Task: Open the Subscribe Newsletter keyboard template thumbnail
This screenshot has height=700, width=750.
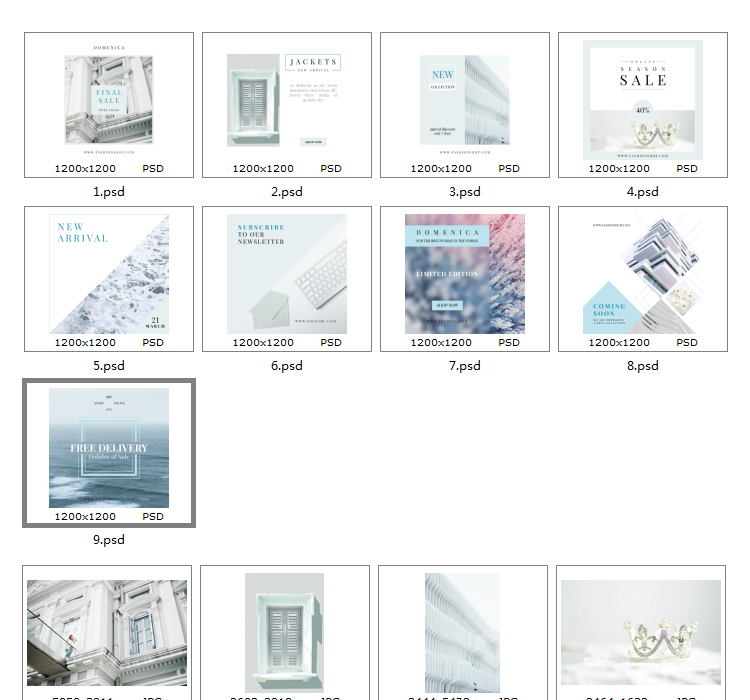Action: pyautogui.click(x=287, y=274)
